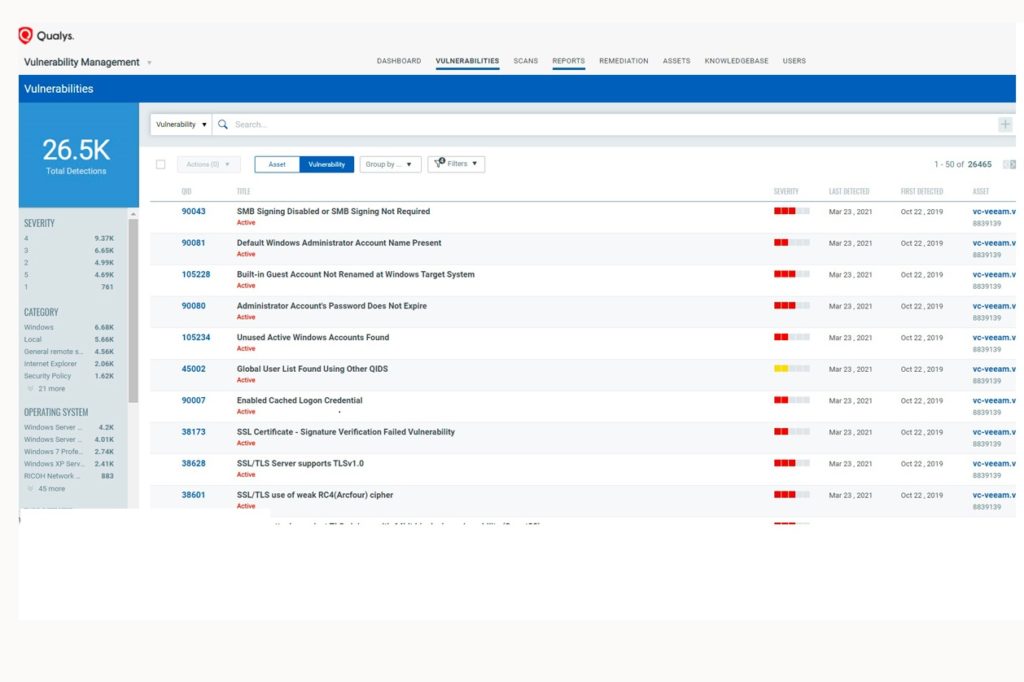Filter by severity 3 in sidebar

pos(69,250)
